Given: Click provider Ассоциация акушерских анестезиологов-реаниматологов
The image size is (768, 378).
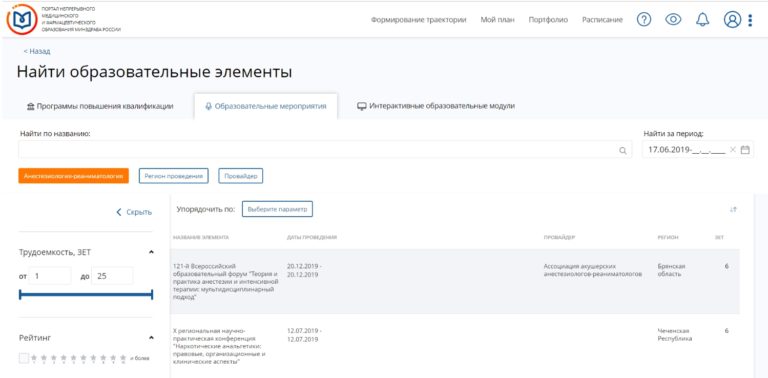Looking at the screenshot, I should click(593, 270).
